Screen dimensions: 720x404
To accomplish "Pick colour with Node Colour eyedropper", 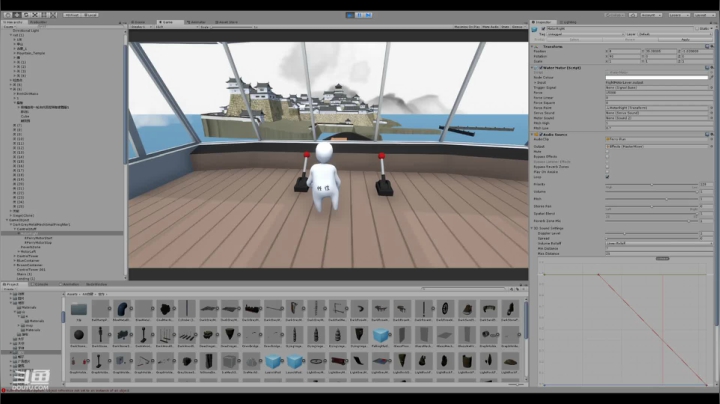I will click(711, 78).
